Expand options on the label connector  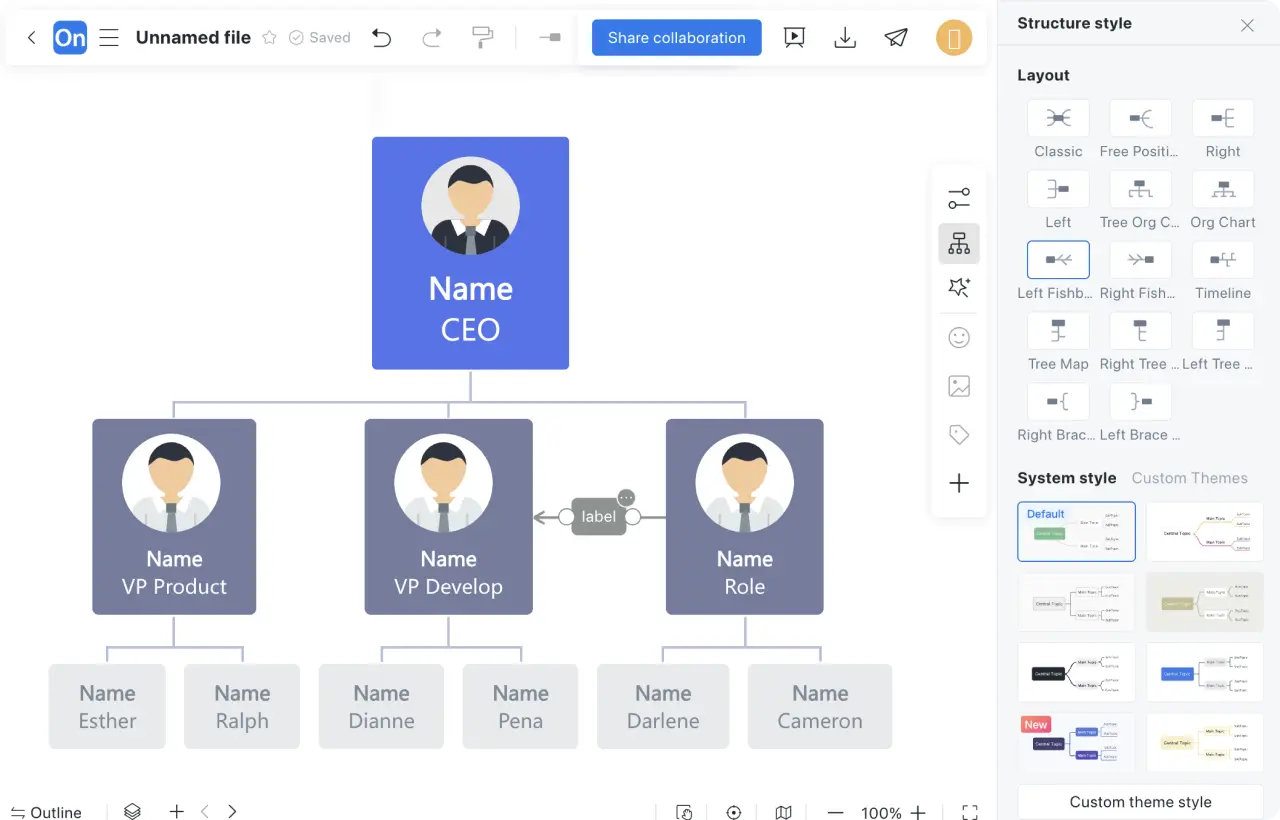click(x=626, y=498)
